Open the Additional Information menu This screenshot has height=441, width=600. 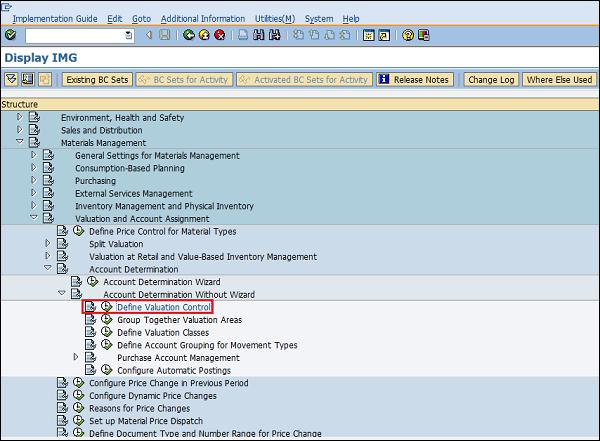203,19
